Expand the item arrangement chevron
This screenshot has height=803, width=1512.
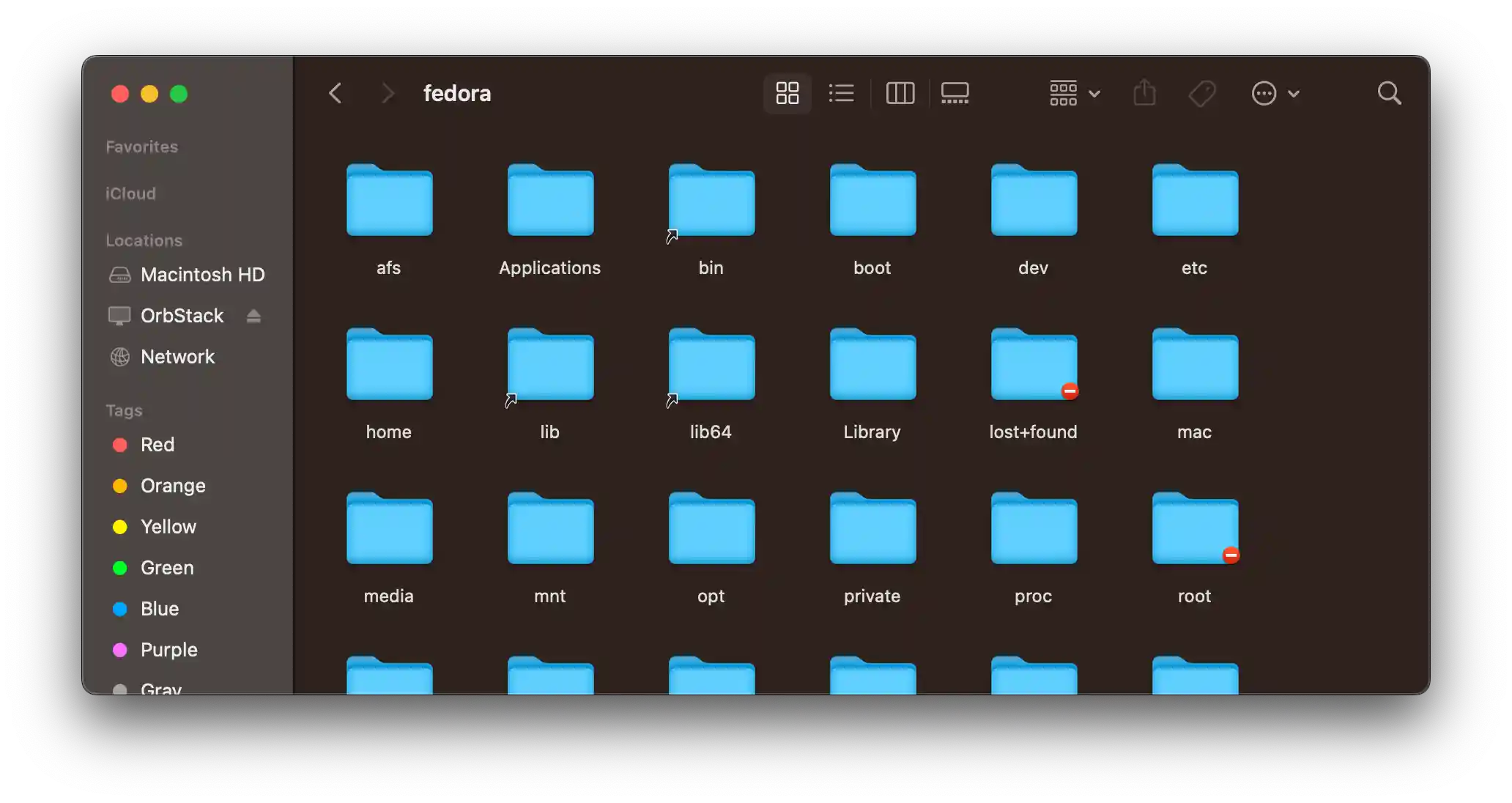[x=1094, y=94]
